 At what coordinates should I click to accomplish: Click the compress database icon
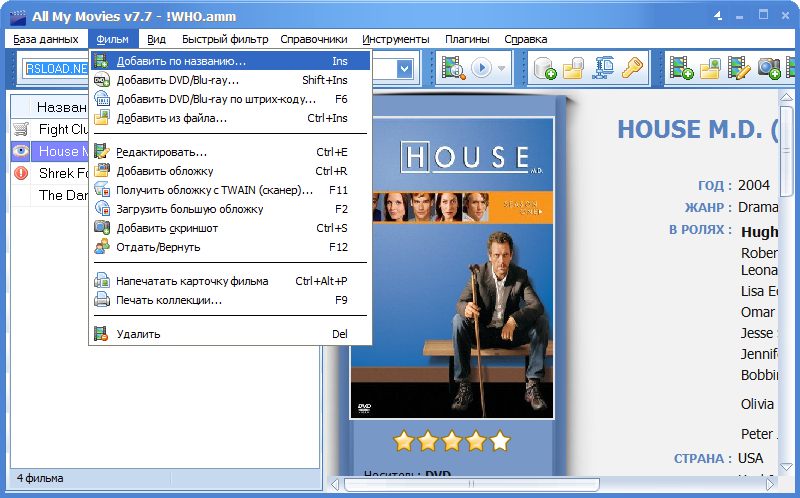point(603,68)
